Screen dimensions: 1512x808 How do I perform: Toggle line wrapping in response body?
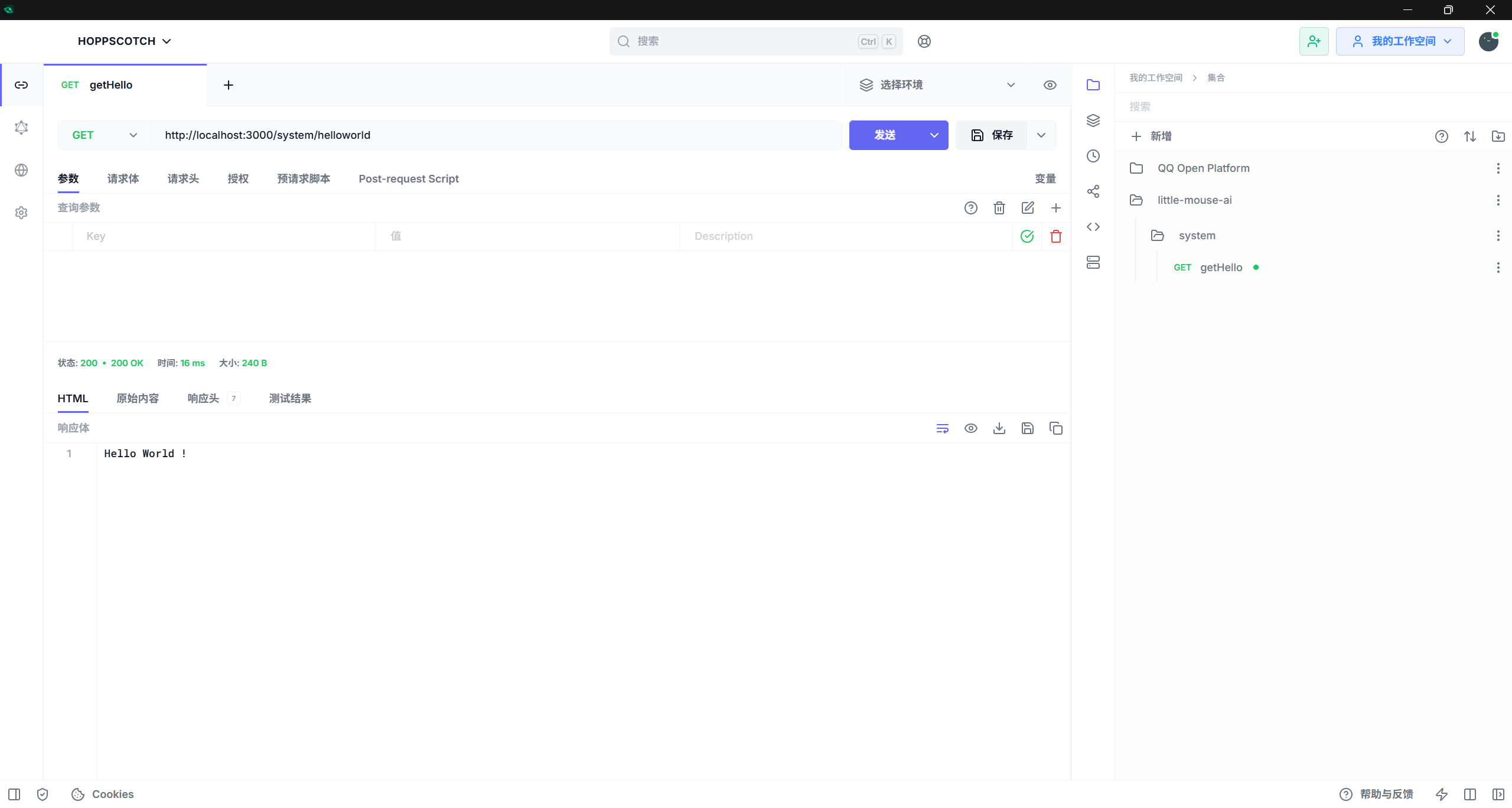(942, 428)
